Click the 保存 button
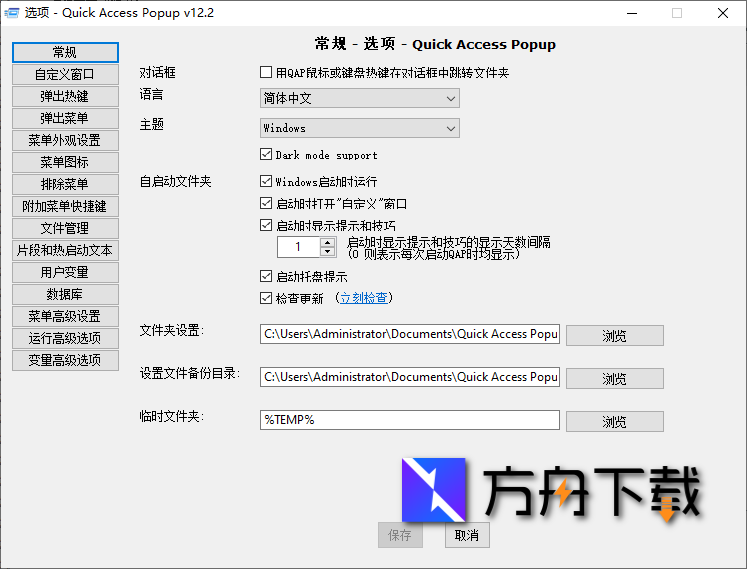Viewport: 747px width, 569px height. pyautogui.click(x=400, y=535)
